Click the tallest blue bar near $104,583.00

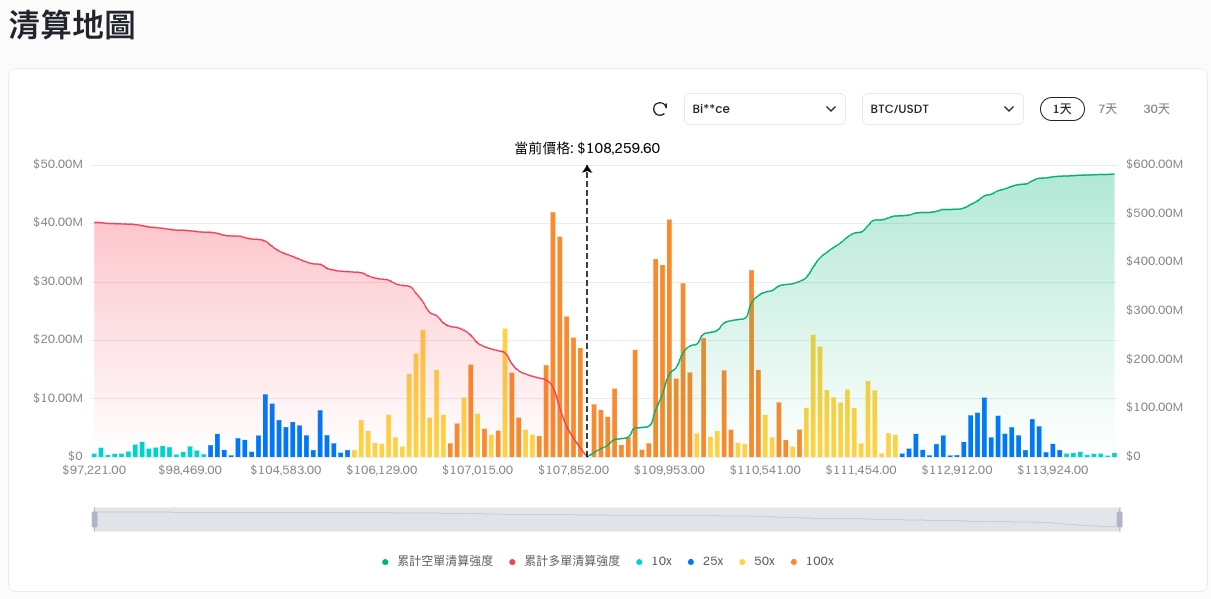(x=265, y=426)
